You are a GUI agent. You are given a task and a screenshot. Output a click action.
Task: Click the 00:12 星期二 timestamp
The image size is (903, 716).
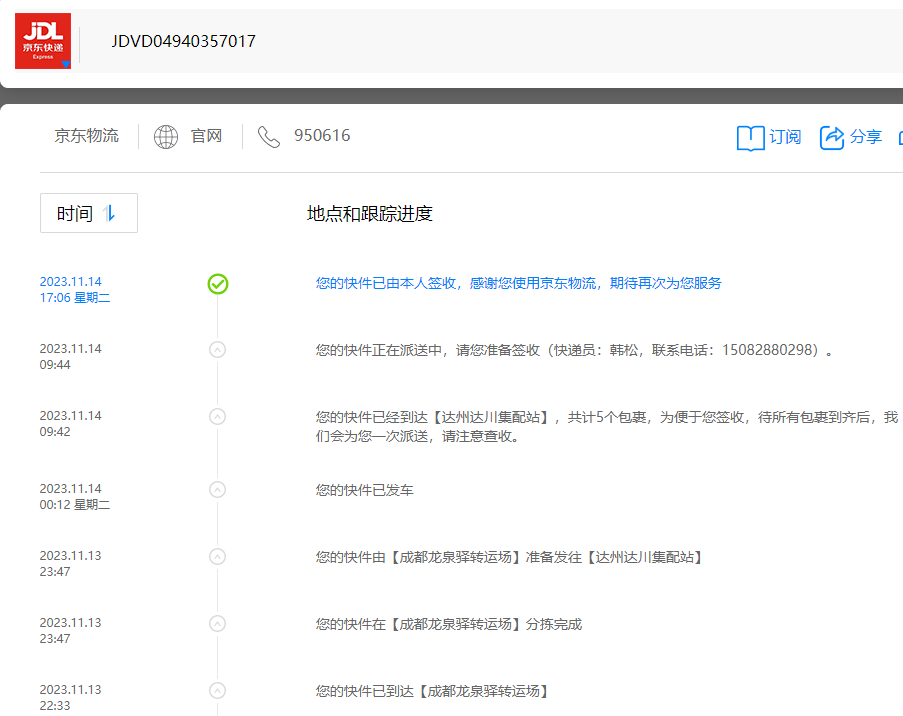(x=74, y=505)
